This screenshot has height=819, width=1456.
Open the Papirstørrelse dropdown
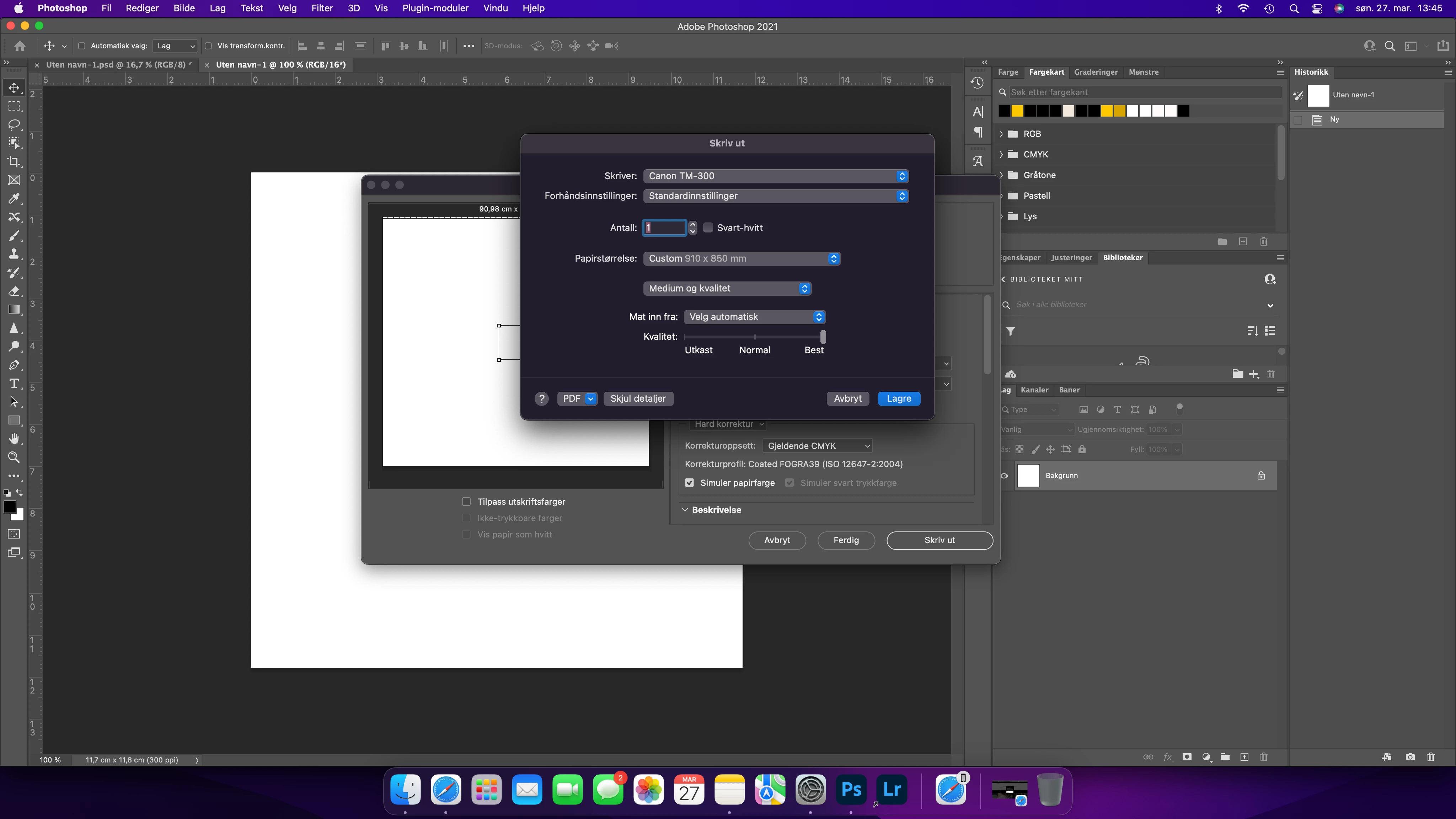(x=741, y=258)
